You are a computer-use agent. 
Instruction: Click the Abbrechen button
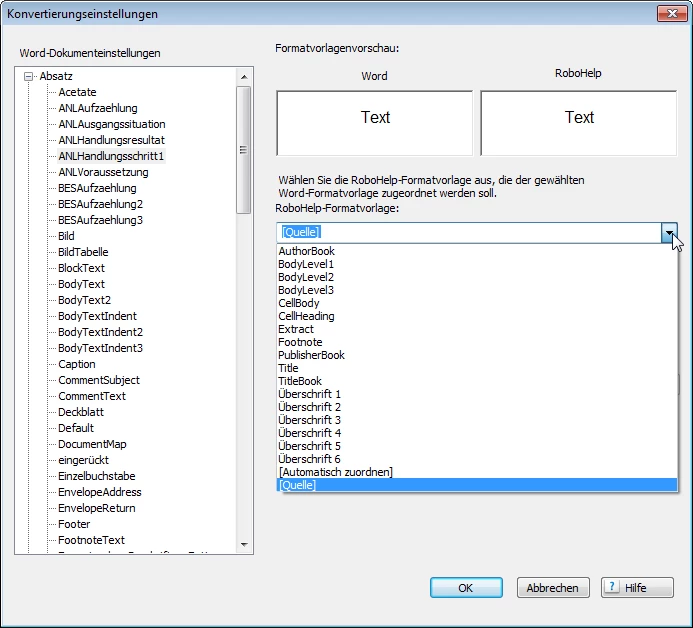point(552,588)
